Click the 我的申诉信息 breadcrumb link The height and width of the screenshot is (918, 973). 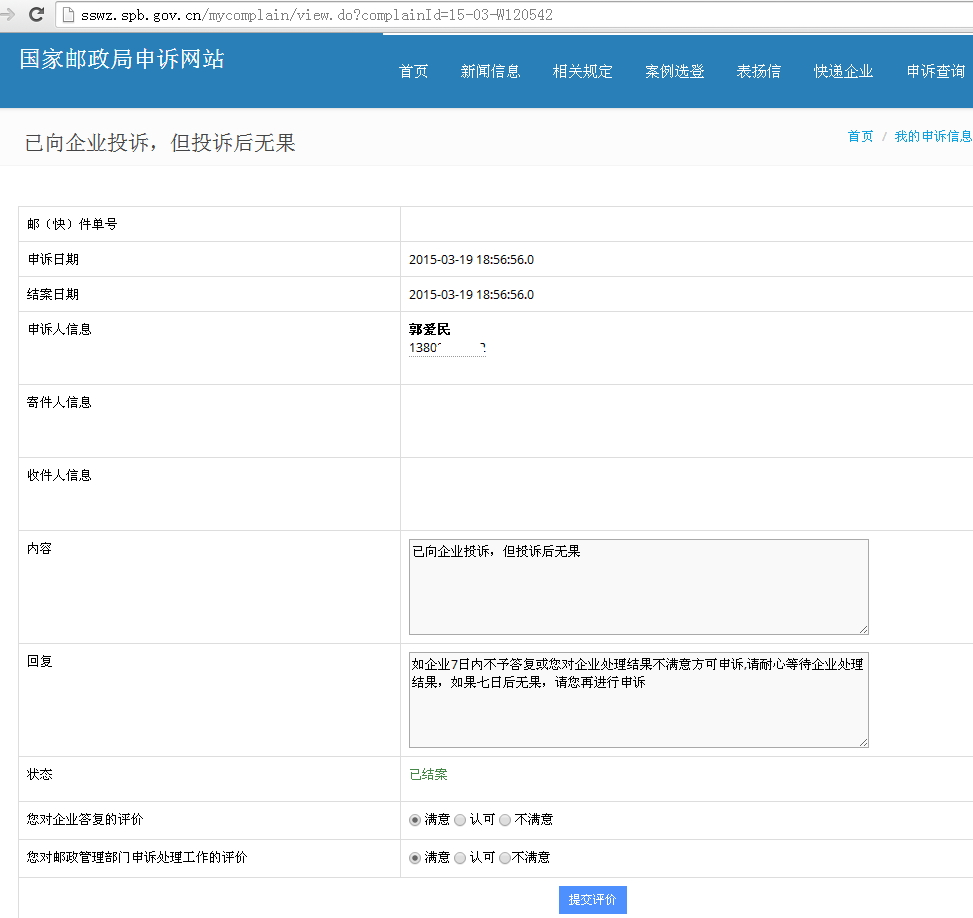[x=933, y=136]
